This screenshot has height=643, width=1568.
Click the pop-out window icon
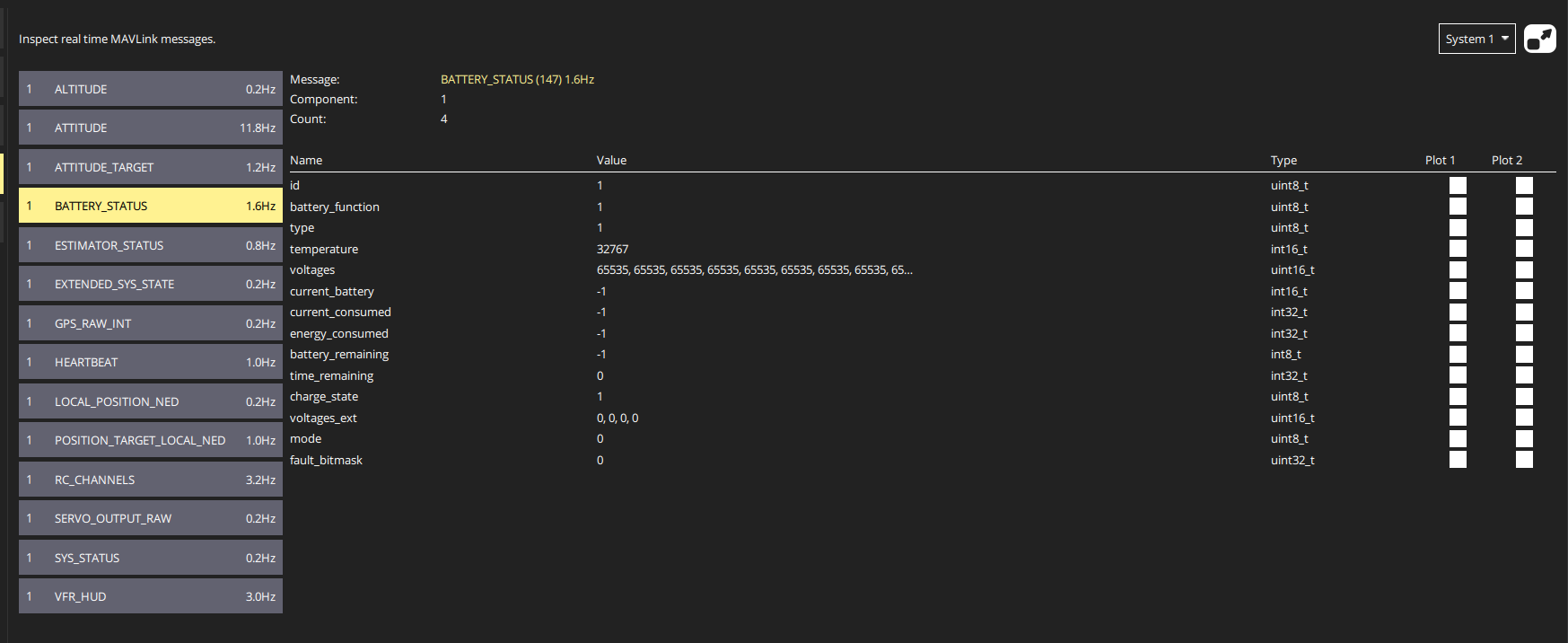1539,39
